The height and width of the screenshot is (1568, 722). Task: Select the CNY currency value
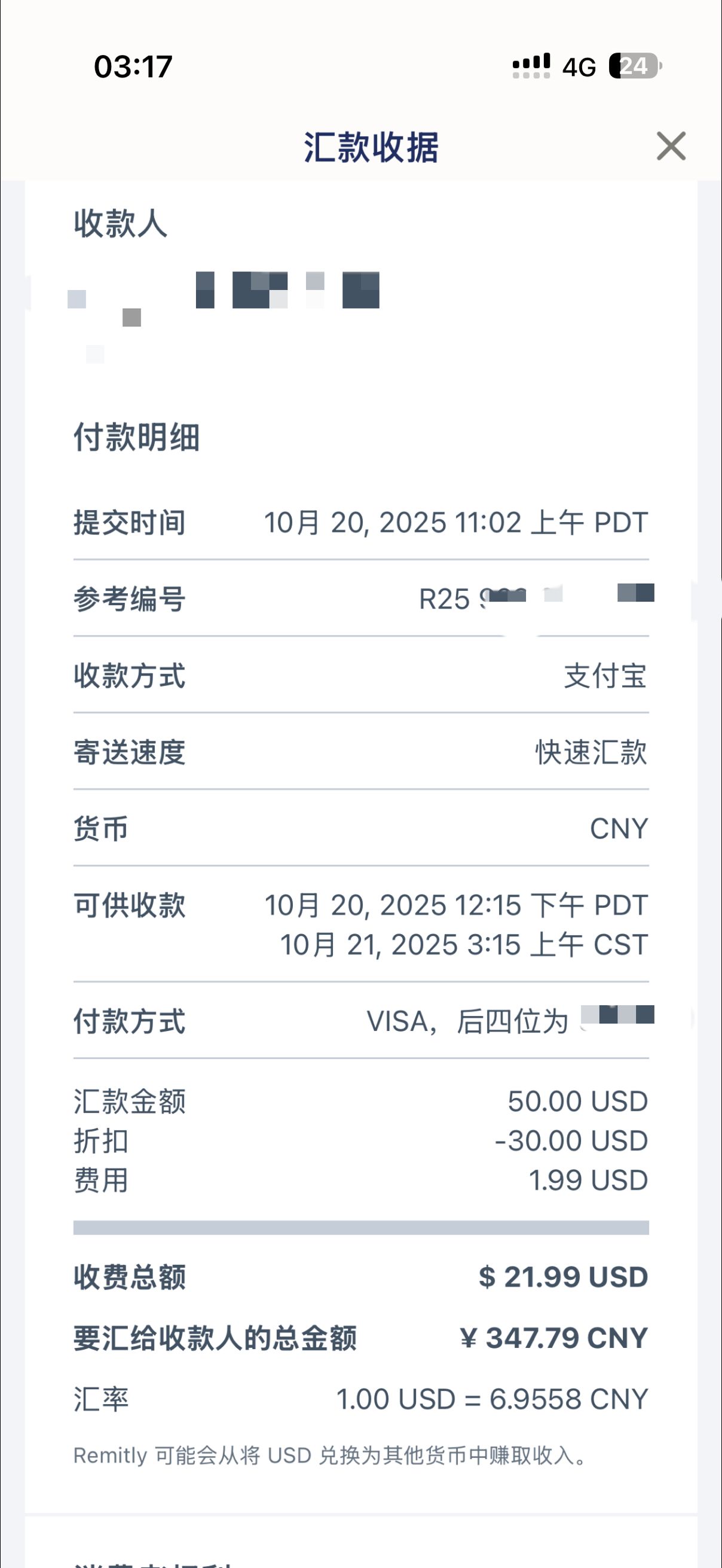tap(619, 828)
